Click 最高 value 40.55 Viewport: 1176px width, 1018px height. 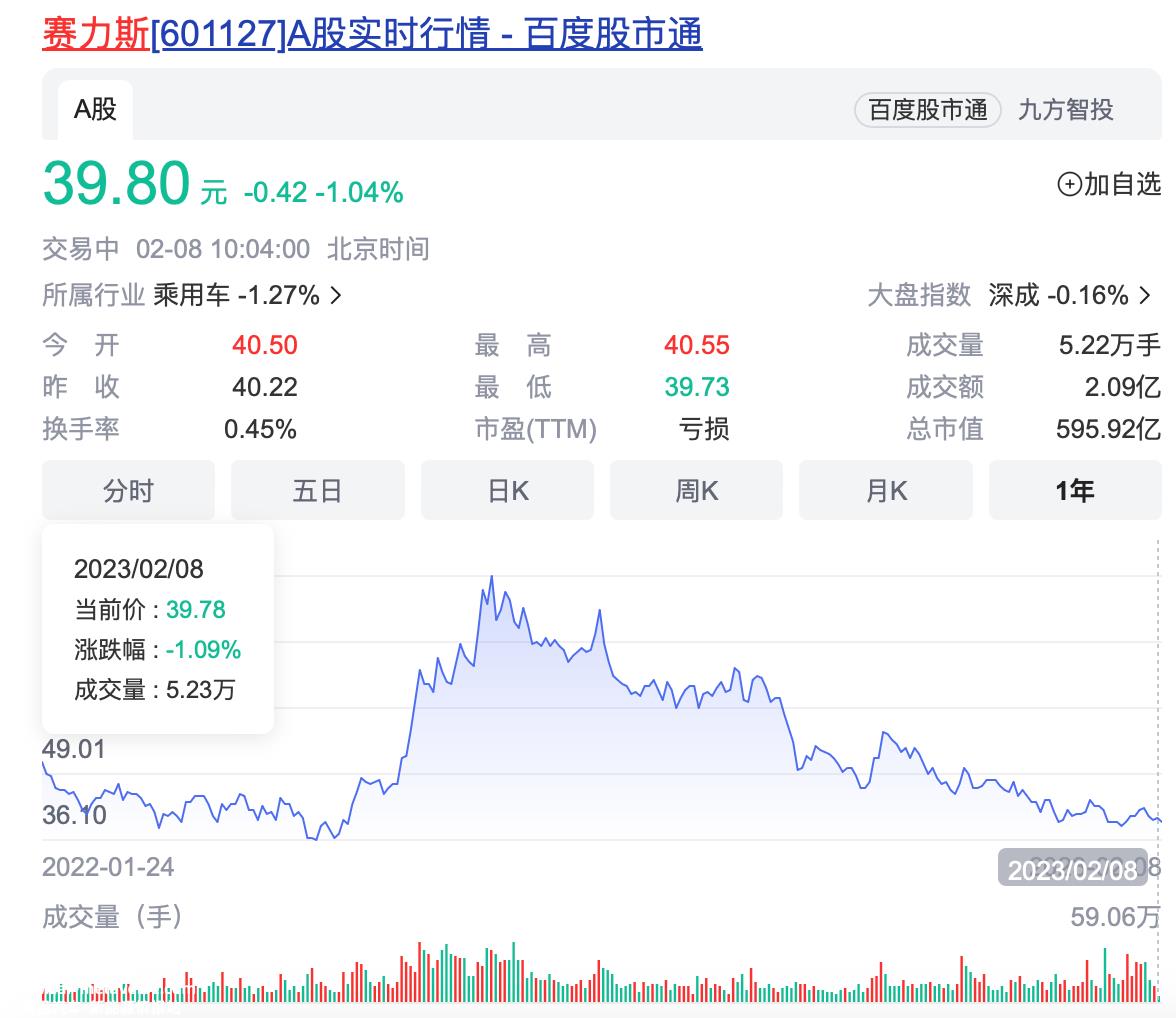tap(697, 345)
